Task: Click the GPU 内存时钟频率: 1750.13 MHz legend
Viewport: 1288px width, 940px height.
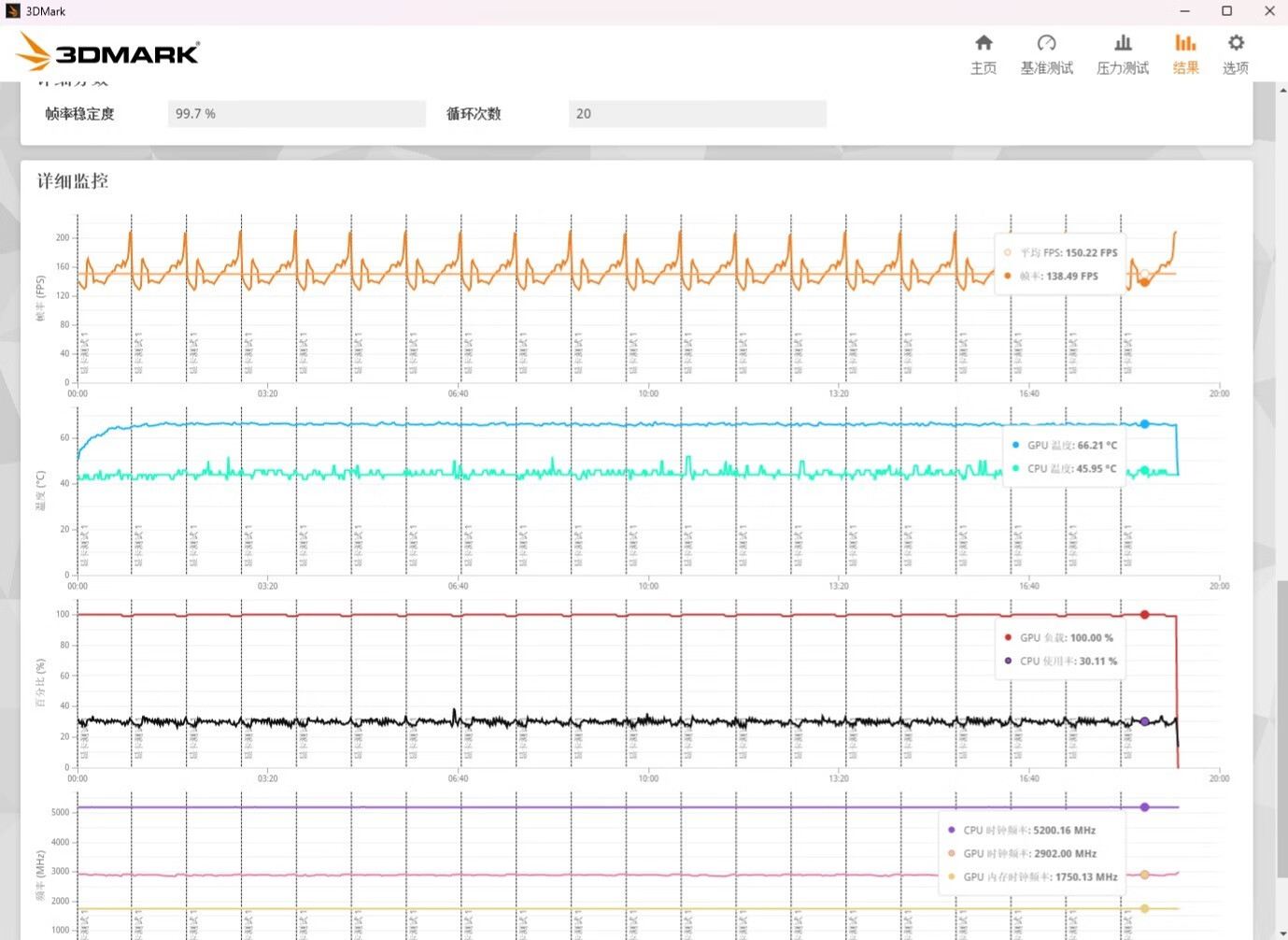Action: click(1032, 876)
